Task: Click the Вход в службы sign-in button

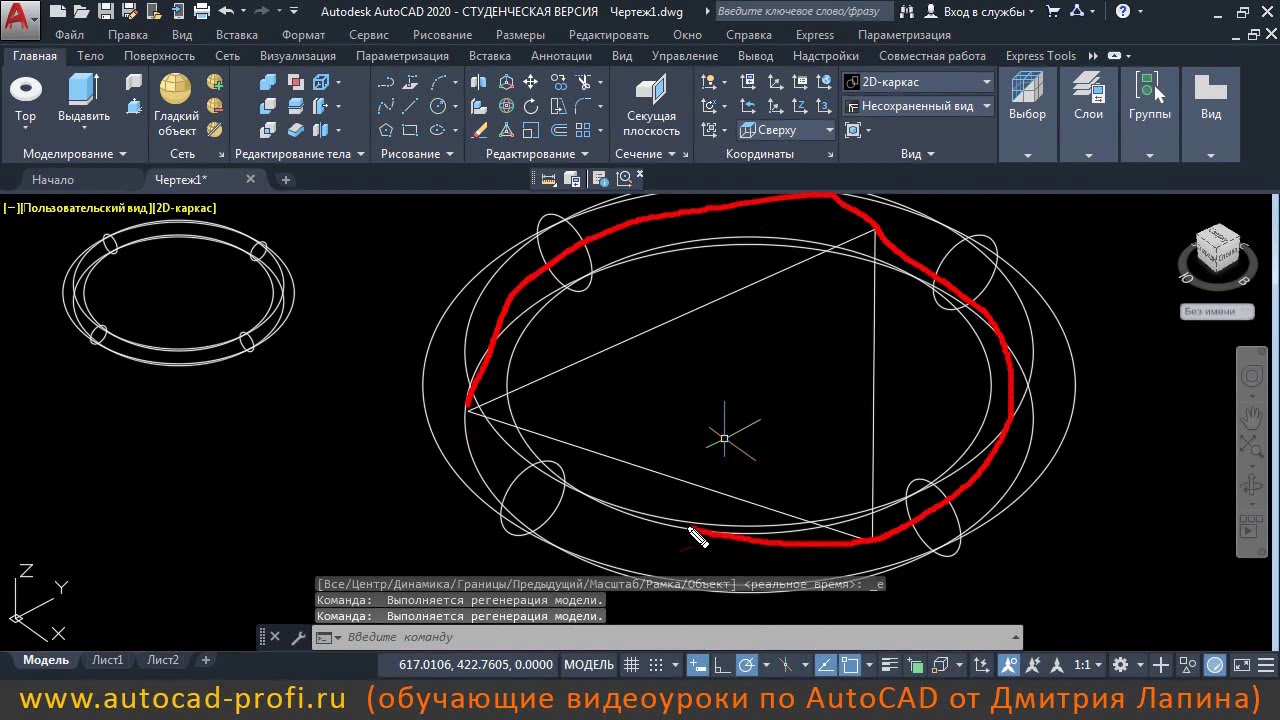Action: (x=976, y=12)
